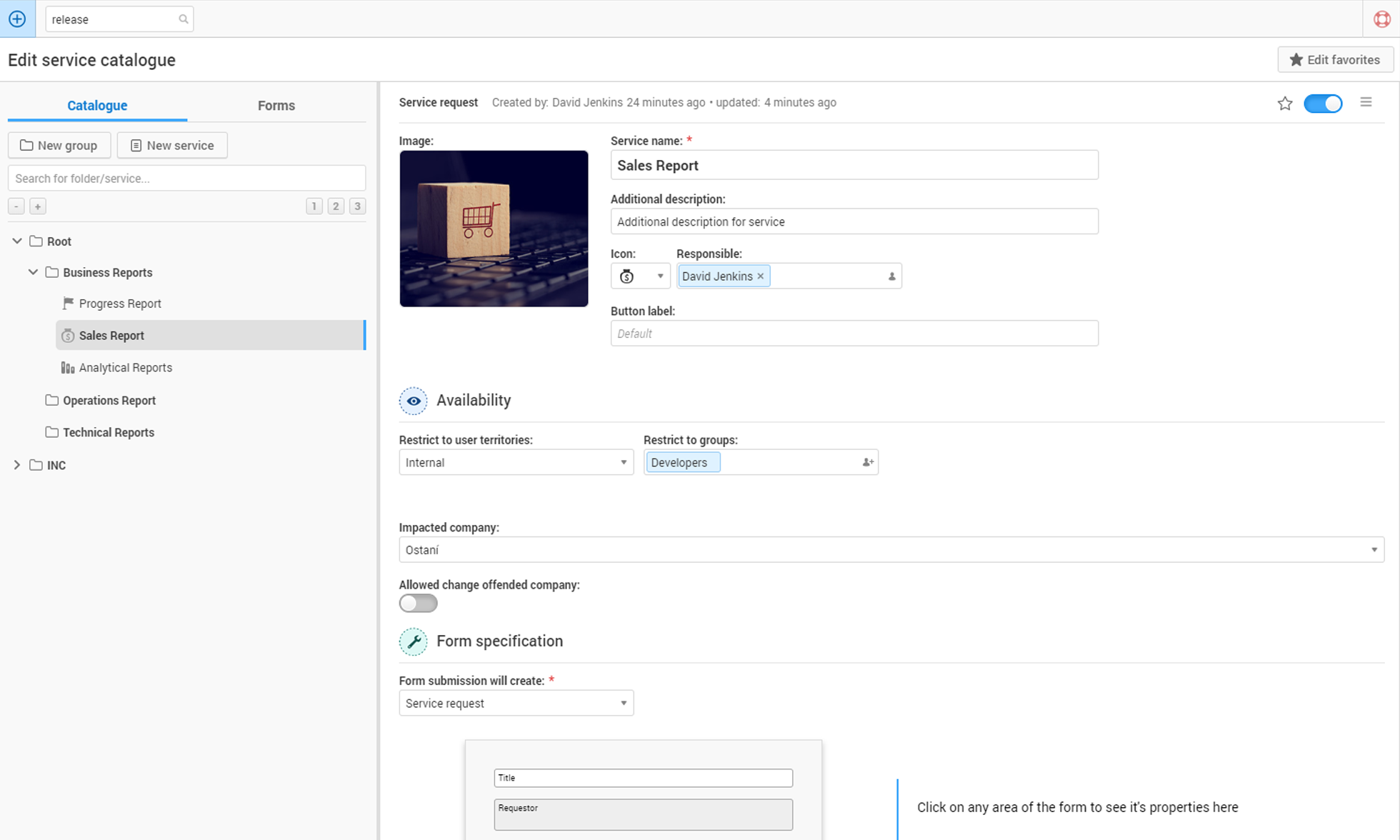Viewport: 1400px width, 840px height.
Task: Switch to the Forms tab
Action: (276, 105)
